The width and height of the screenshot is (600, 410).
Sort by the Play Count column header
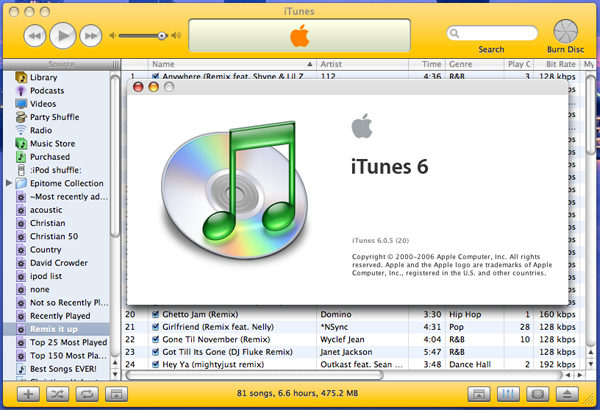click(519, 64)
